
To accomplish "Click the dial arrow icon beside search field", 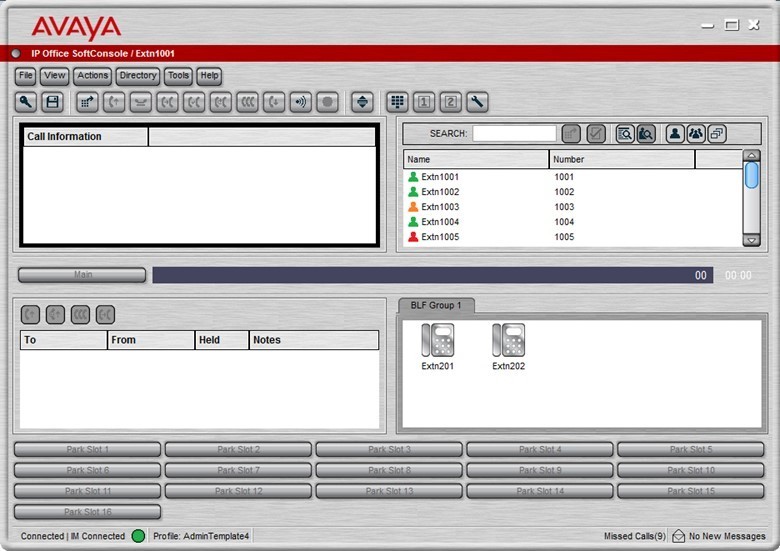I will click(x=571, y=134).
